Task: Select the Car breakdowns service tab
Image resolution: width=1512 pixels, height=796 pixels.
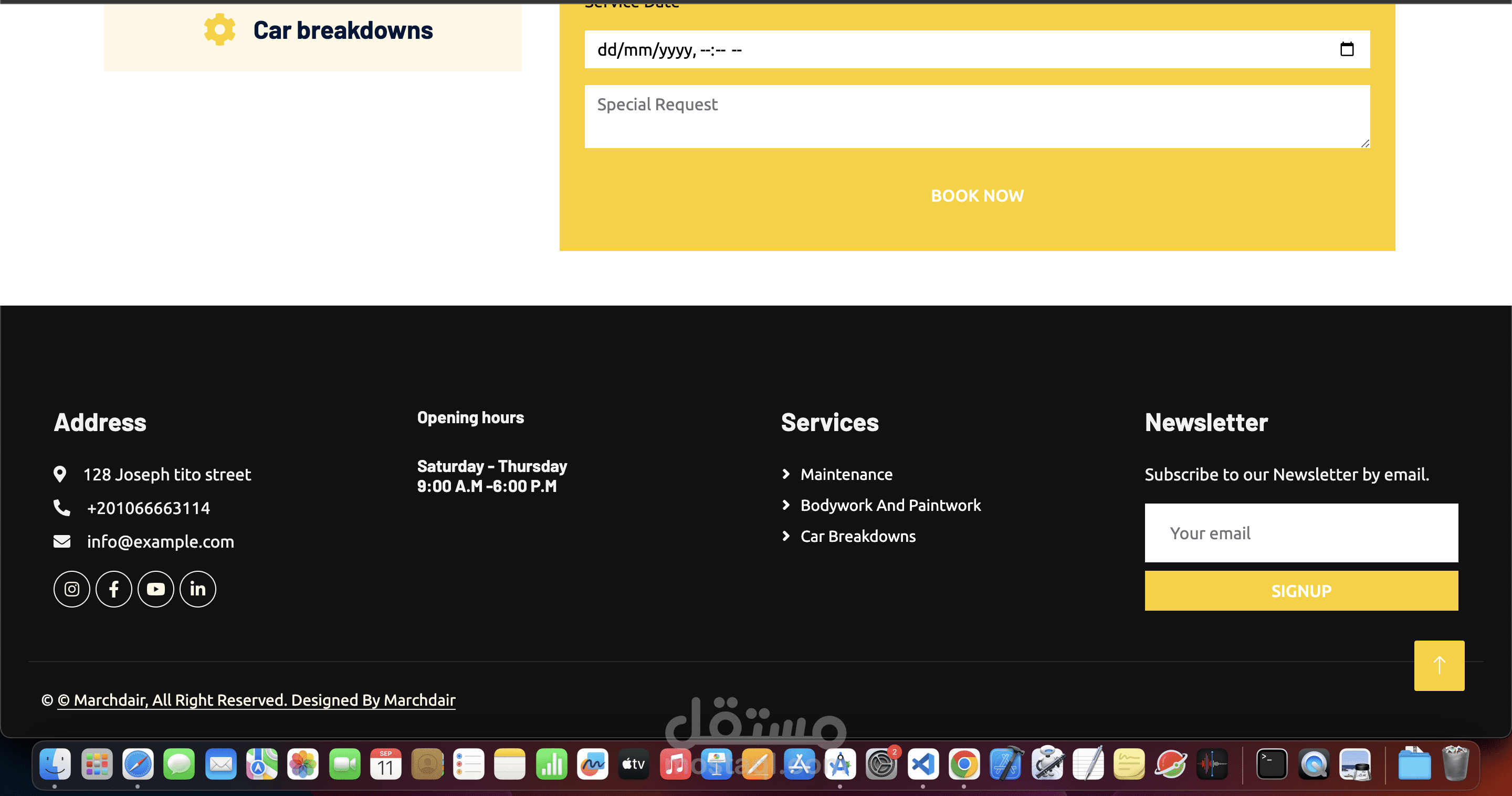Action: click(343, 30)
